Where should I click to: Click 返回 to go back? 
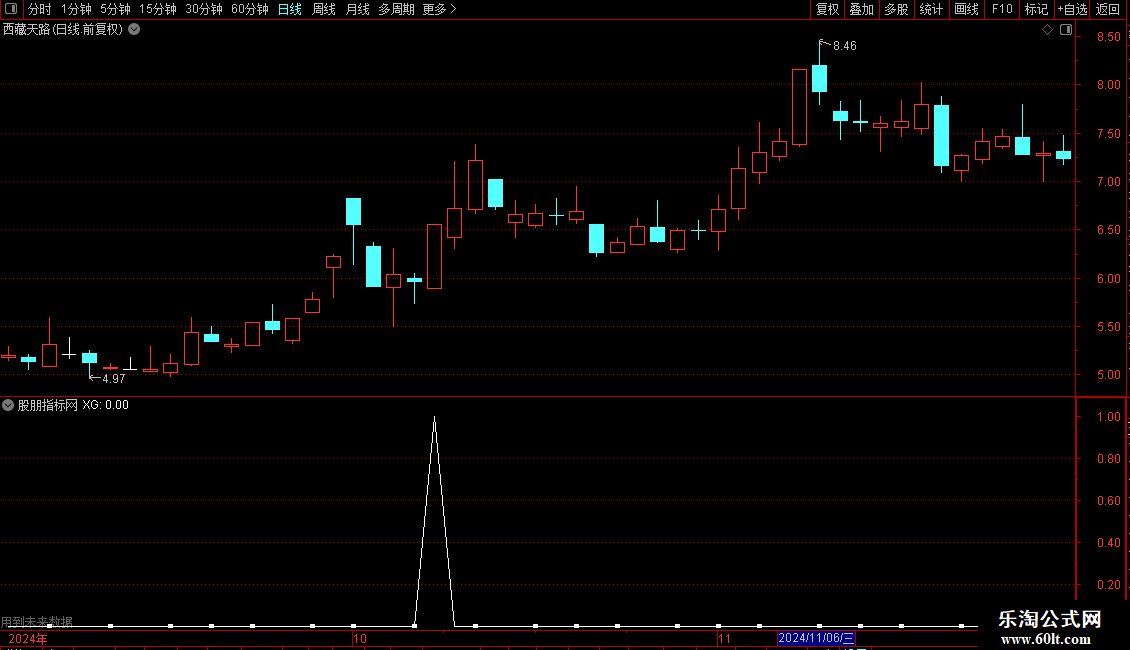(x=1108, y=9)
